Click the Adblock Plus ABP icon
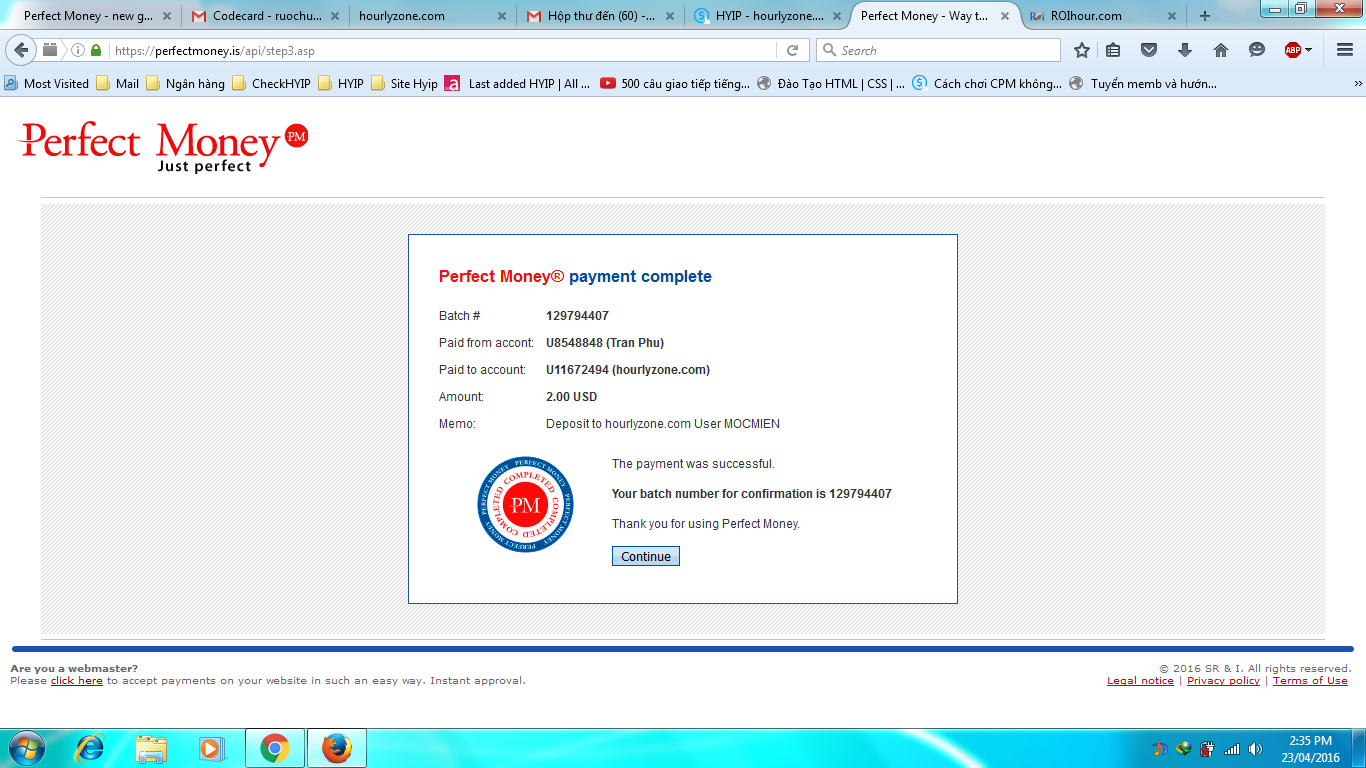Viewport: 1366px width, 768px height. coord(1293,50)
